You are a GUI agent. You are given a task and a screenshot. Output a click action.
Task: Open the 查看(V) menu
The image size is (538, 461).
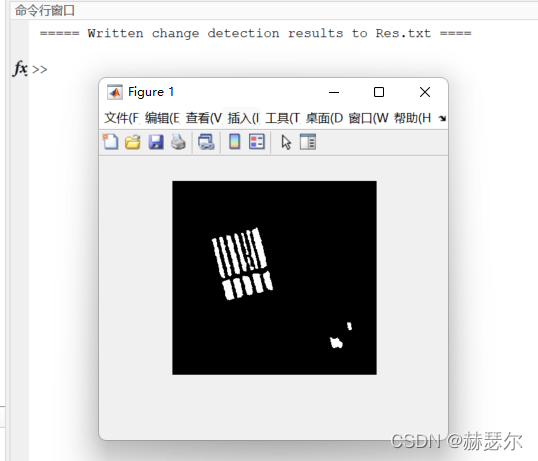(204, 118)
